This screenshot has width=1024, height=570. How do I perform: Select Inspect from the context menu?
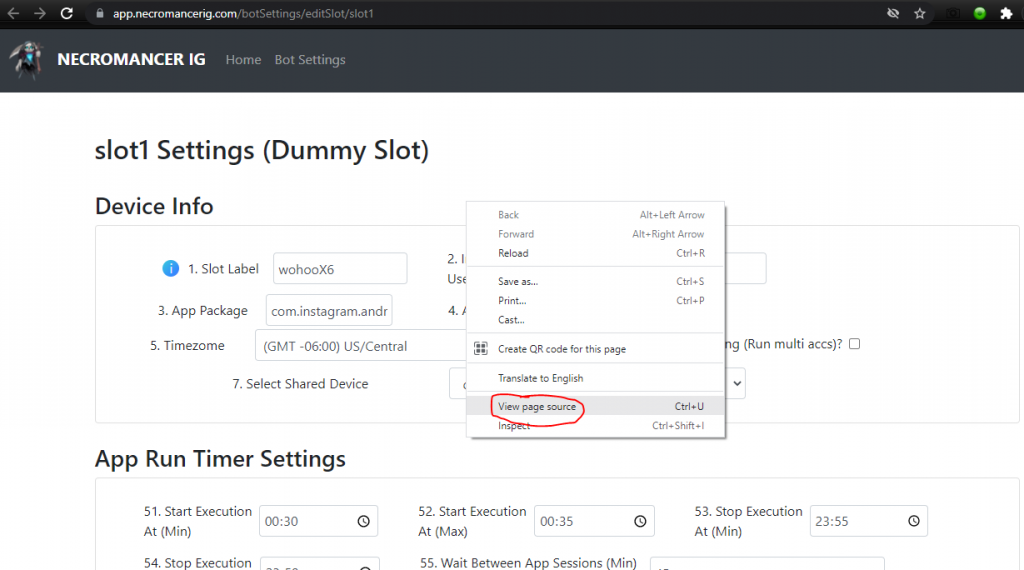click(x=596, y=426)
